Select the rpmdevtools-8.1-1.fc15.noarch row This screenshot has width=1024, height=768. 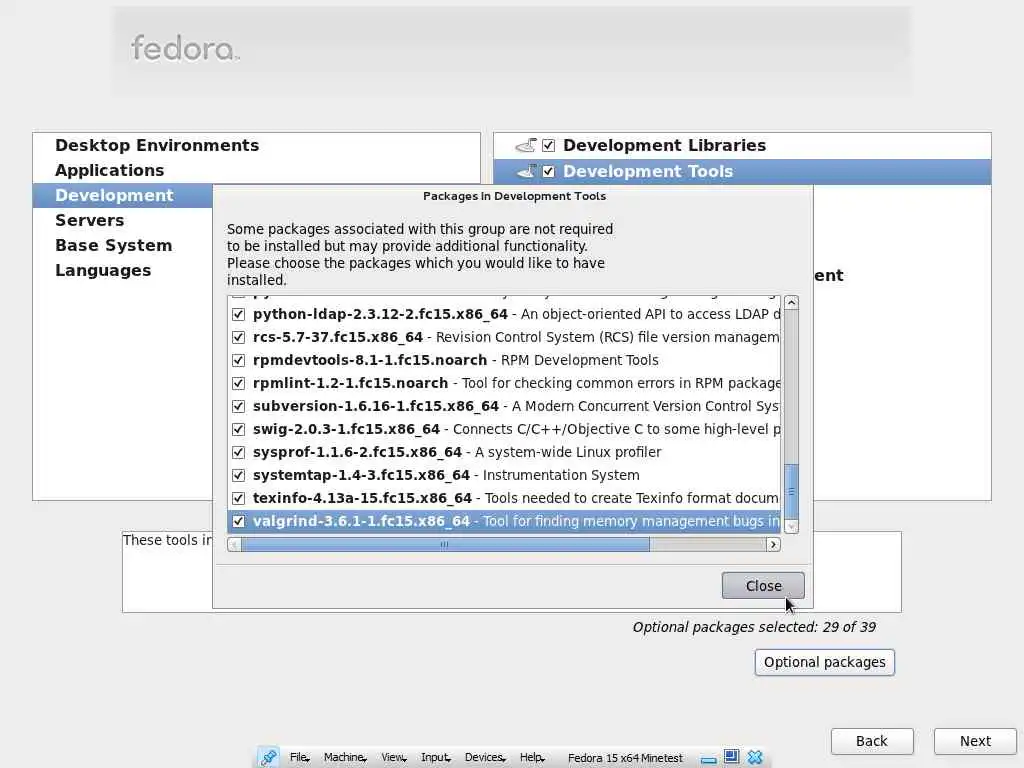[504, 360]
